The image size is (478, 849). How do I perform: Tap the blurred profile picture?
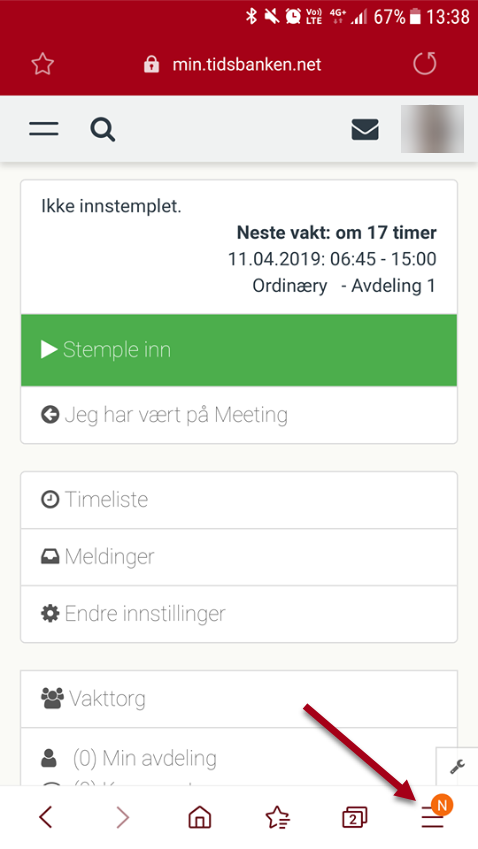[432, 129]
